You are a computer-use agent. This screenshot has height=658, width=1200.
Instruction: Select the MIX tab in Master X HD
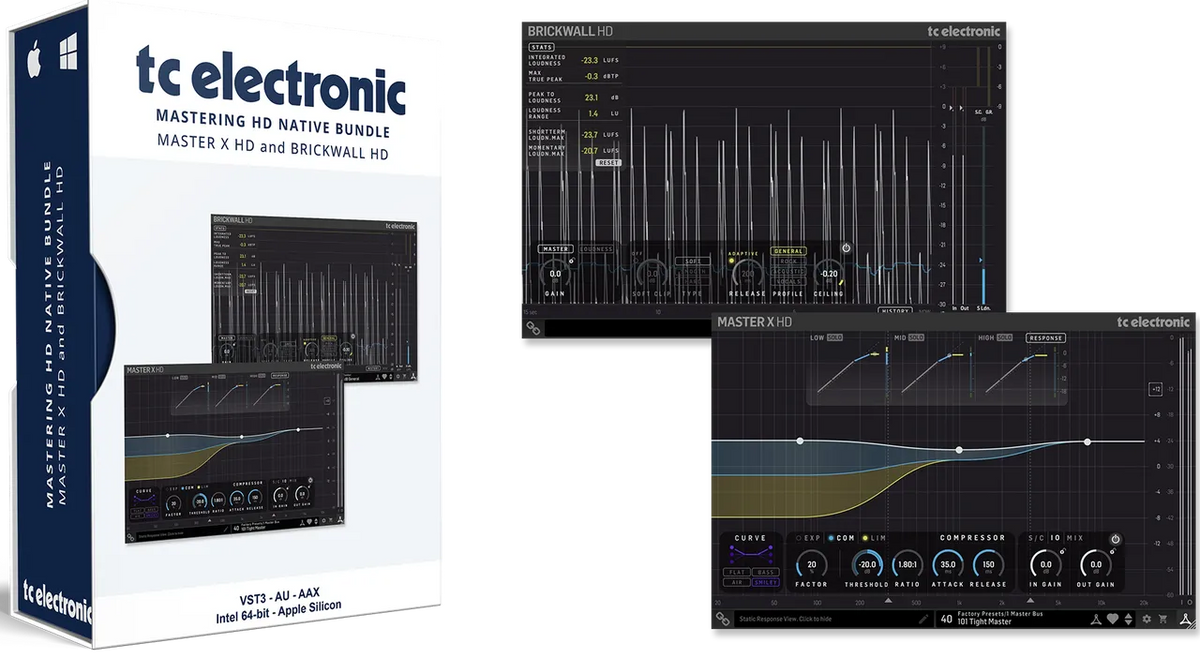pyautogui.click(x=1075, y=538)
